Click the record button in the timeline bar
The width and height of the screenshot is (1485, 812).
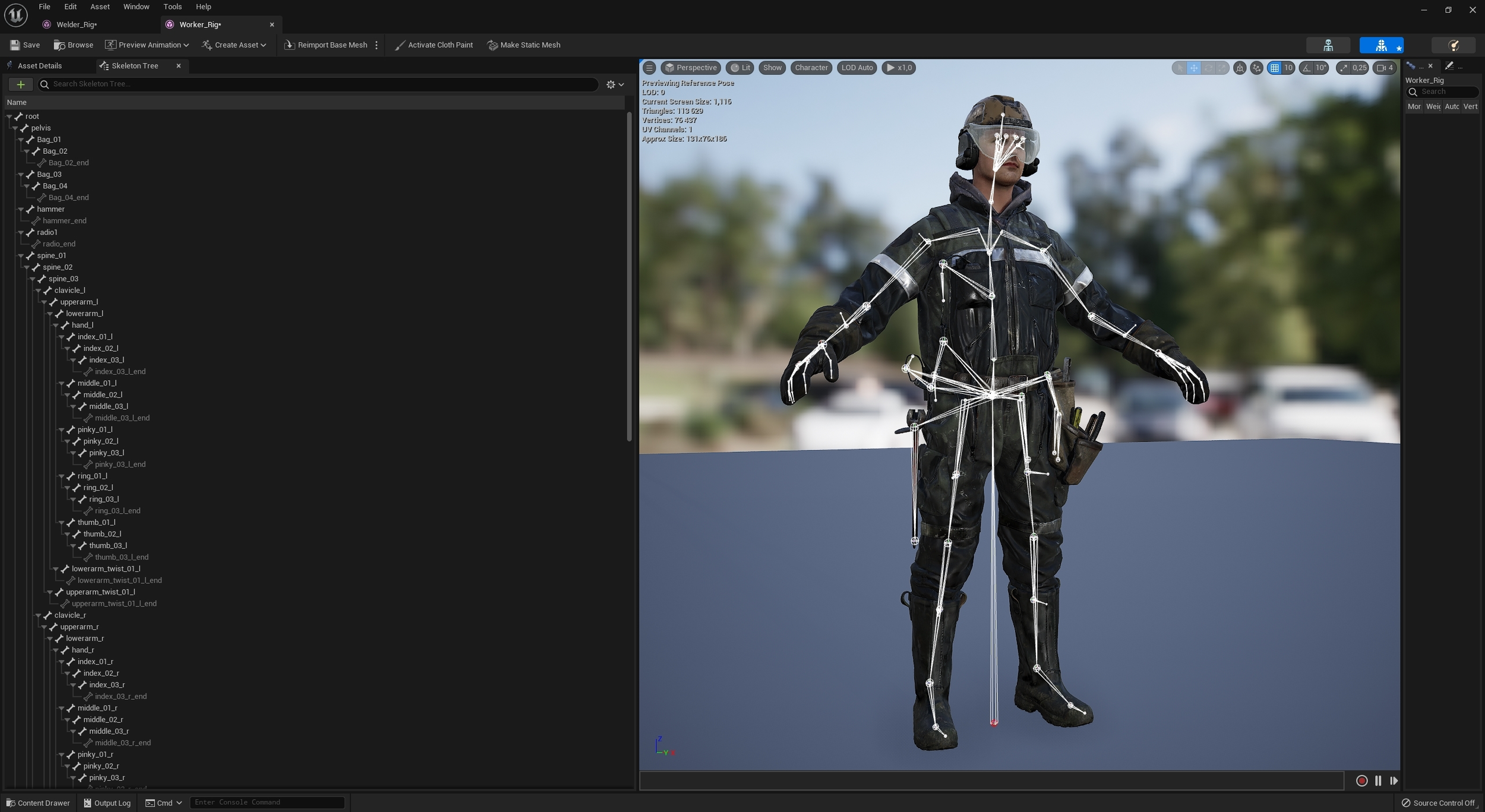[x=1361, y=781]
